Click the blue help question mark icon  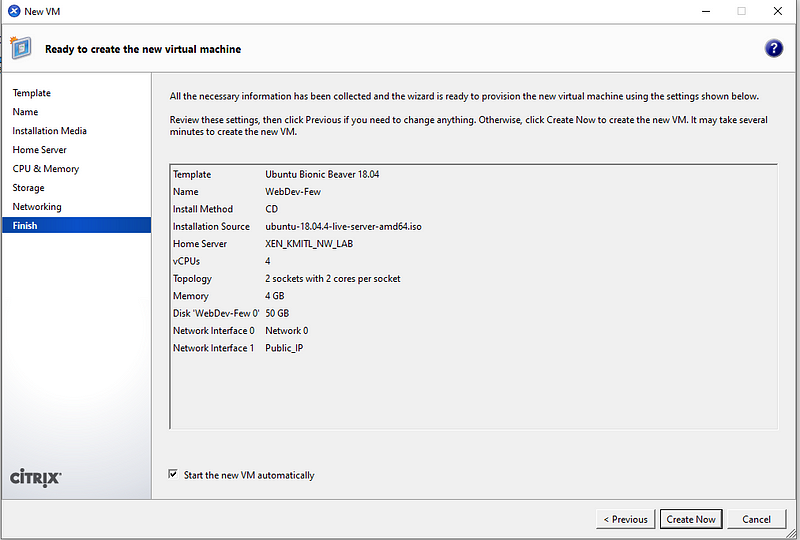point(773,49)
